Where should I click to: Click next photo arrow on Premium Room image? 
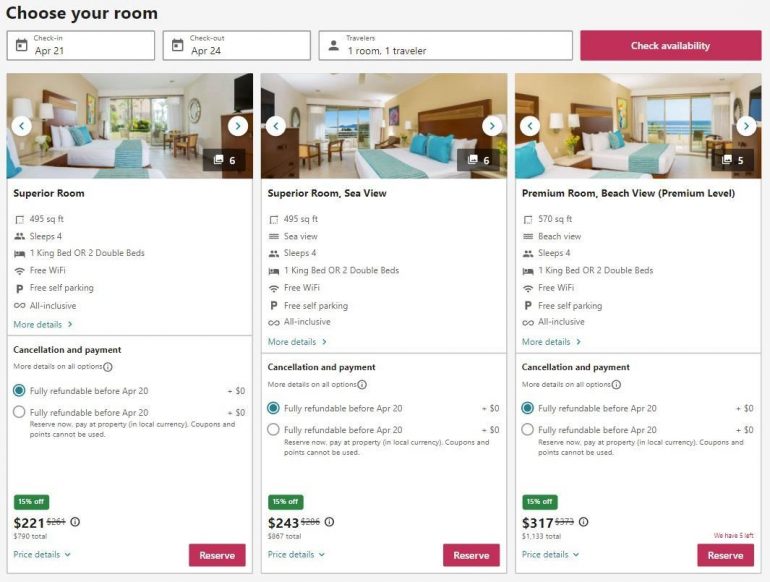pos(746,126)
